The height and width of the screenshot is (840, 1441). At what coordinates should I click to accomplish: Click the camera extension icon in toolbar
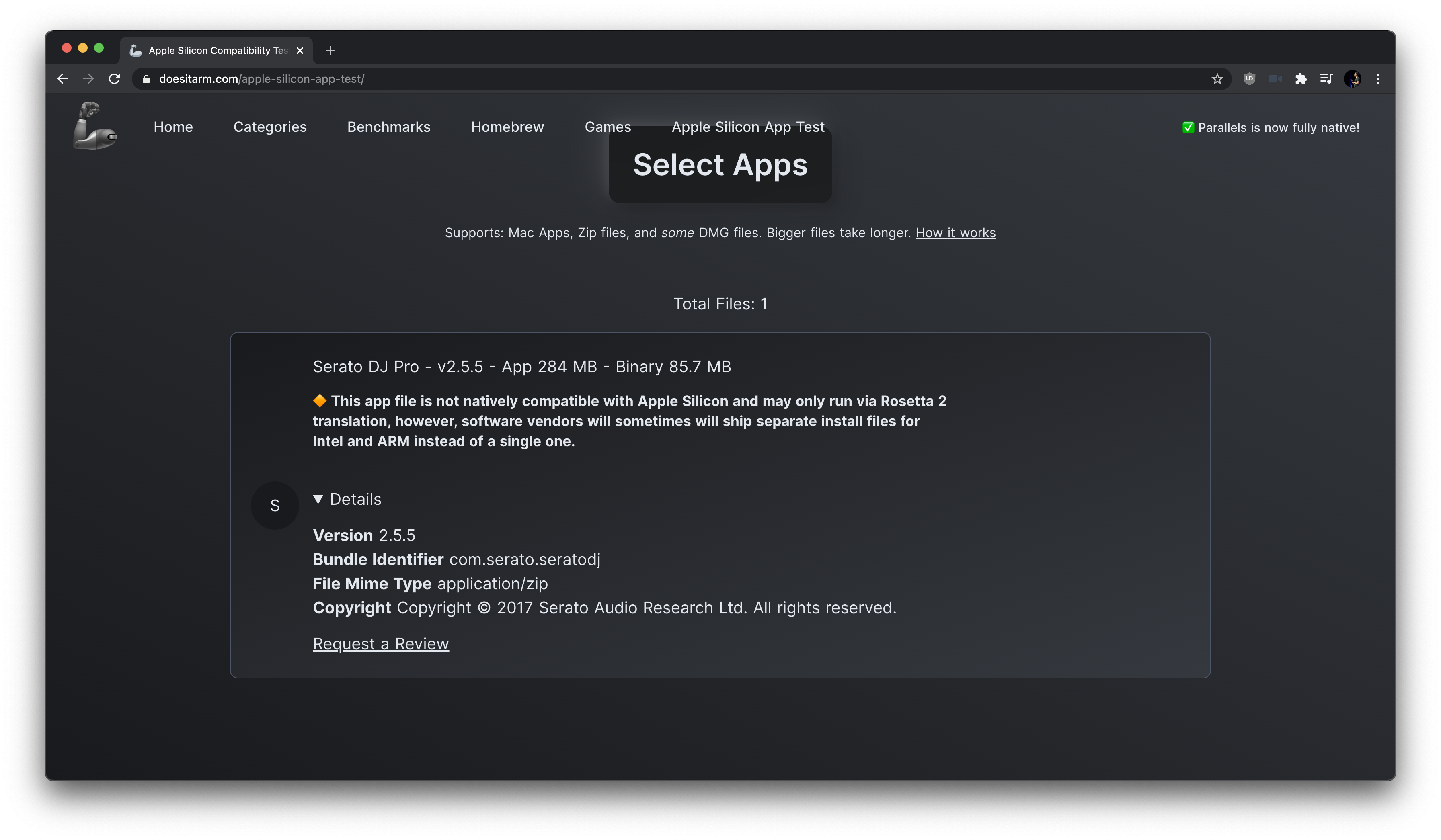(1275, 79)
